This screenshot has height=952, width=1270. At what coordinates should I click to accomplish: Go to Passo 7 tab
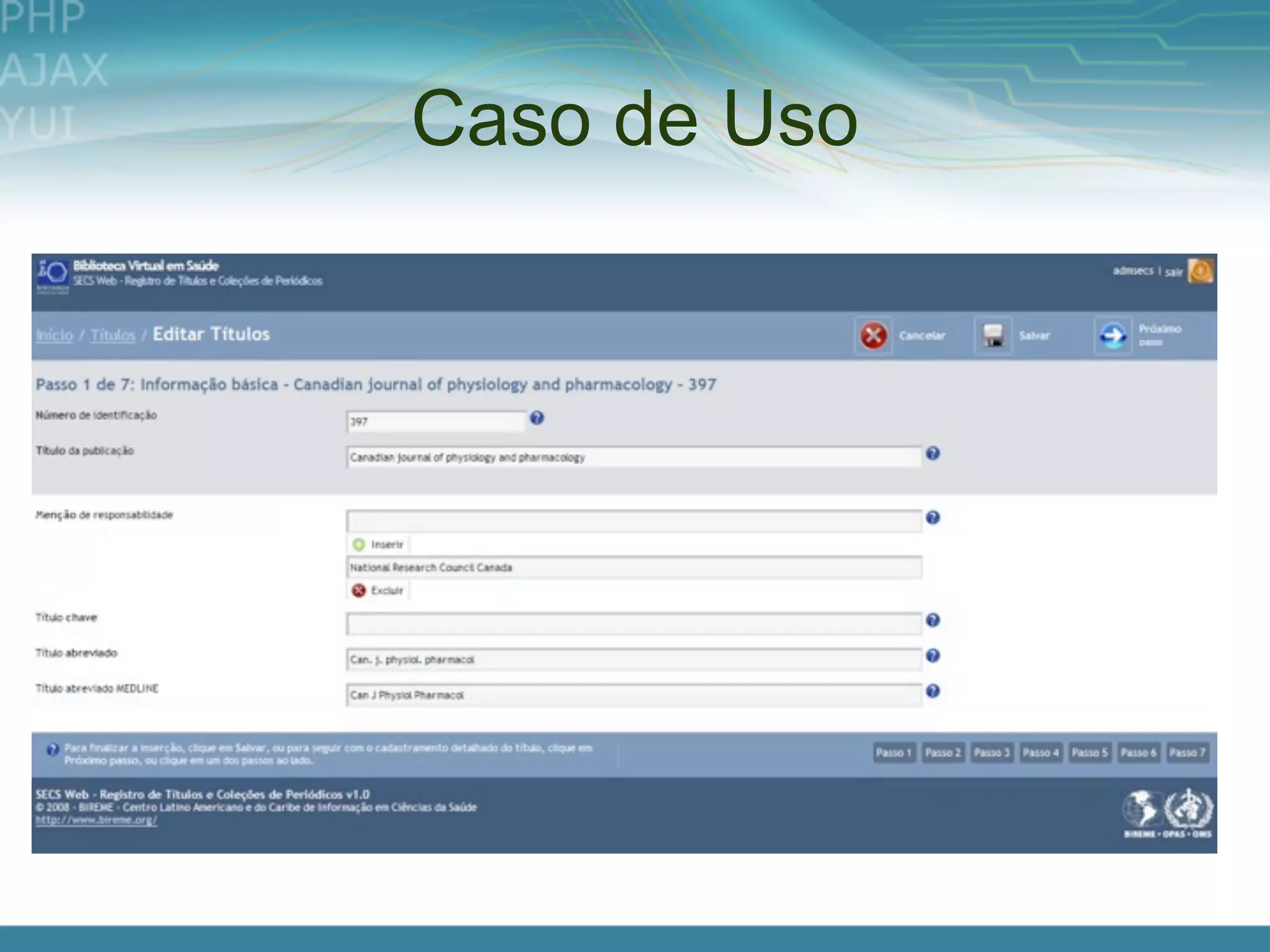click(1188, 753)
